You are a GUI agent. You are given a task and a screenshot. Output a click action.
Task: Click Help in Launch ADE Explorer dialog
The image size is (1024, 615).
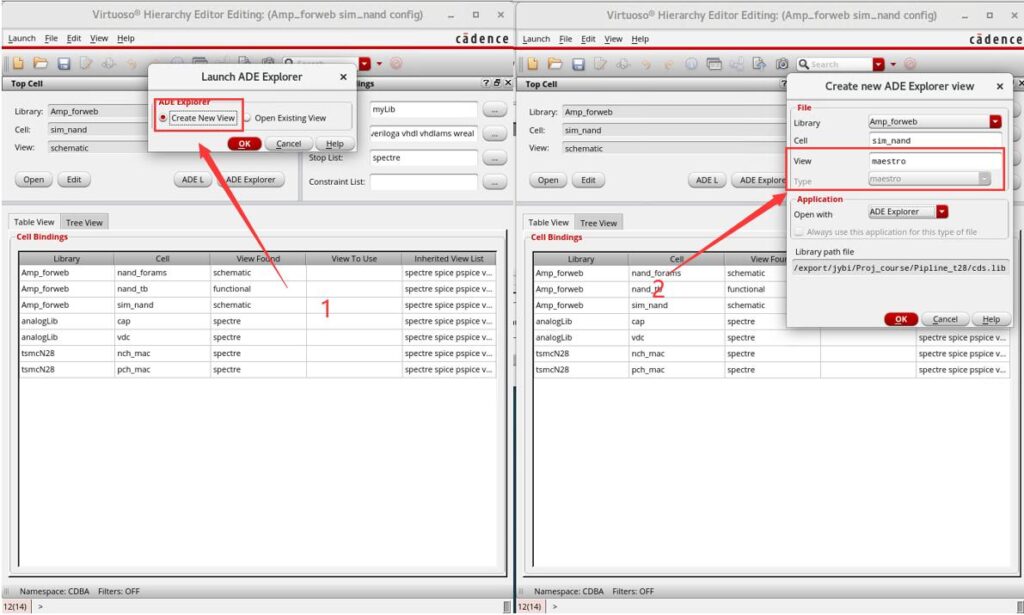(334, 144)
